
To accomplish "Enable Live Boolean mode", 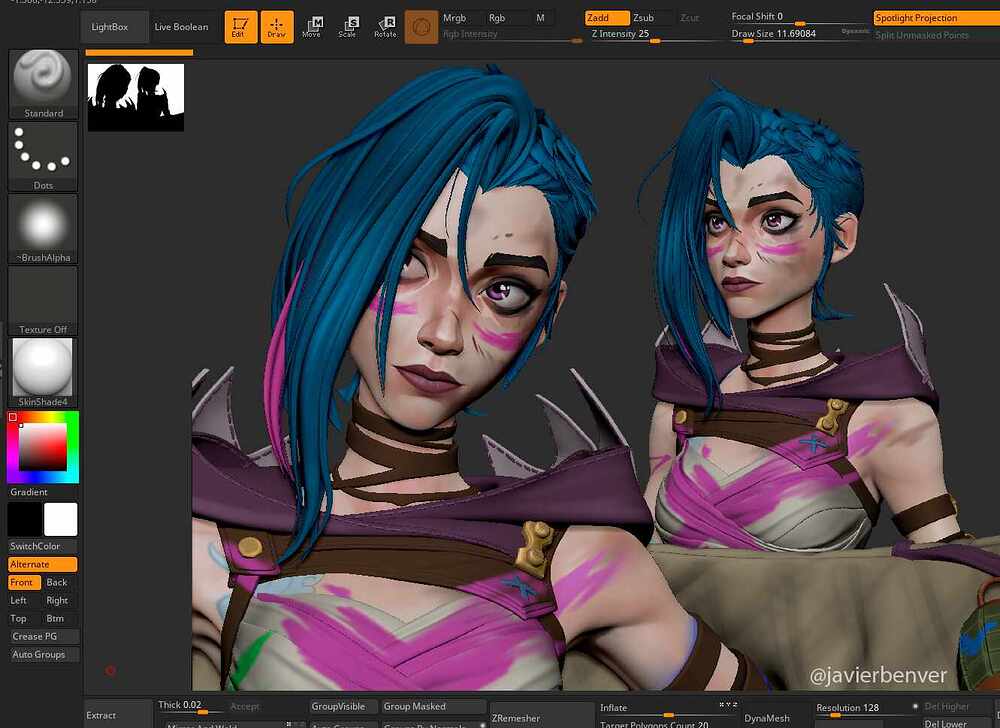I will (181, 27).
